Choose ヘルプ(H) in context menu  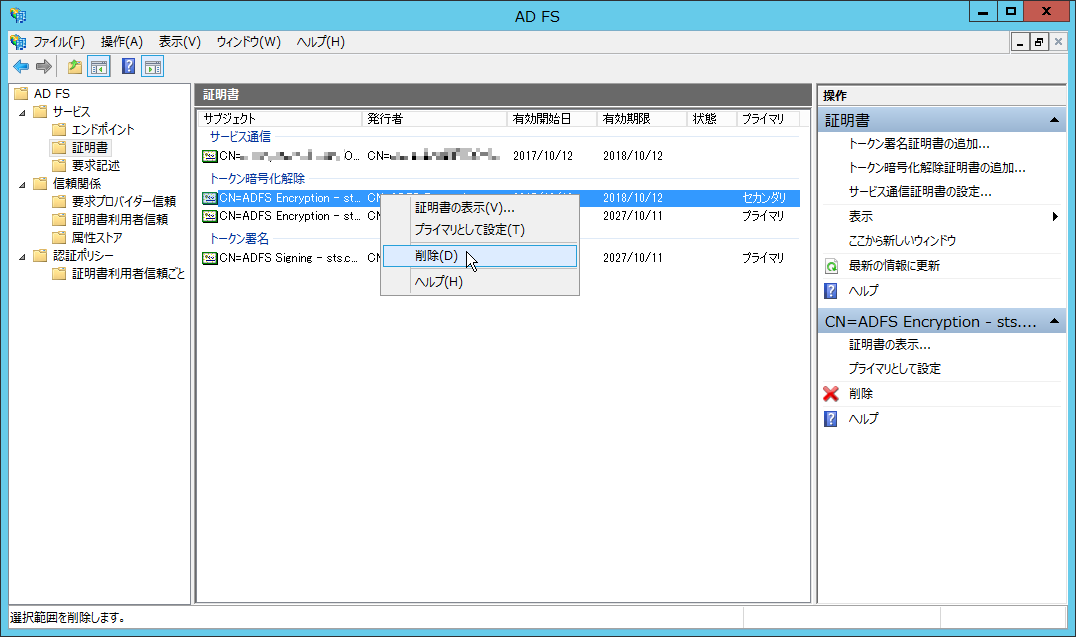[480, 282]
